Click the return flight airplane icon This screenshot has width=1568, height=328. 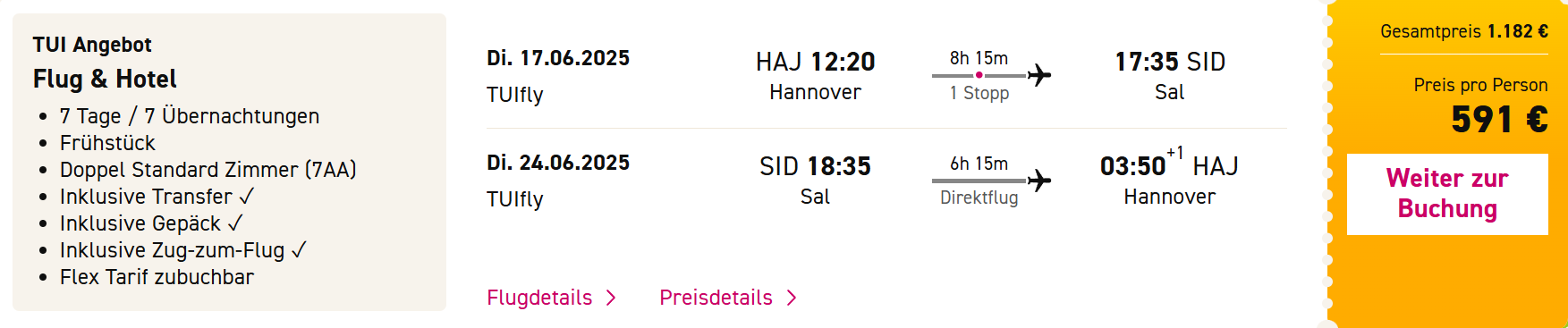(x=1039, y=181)
